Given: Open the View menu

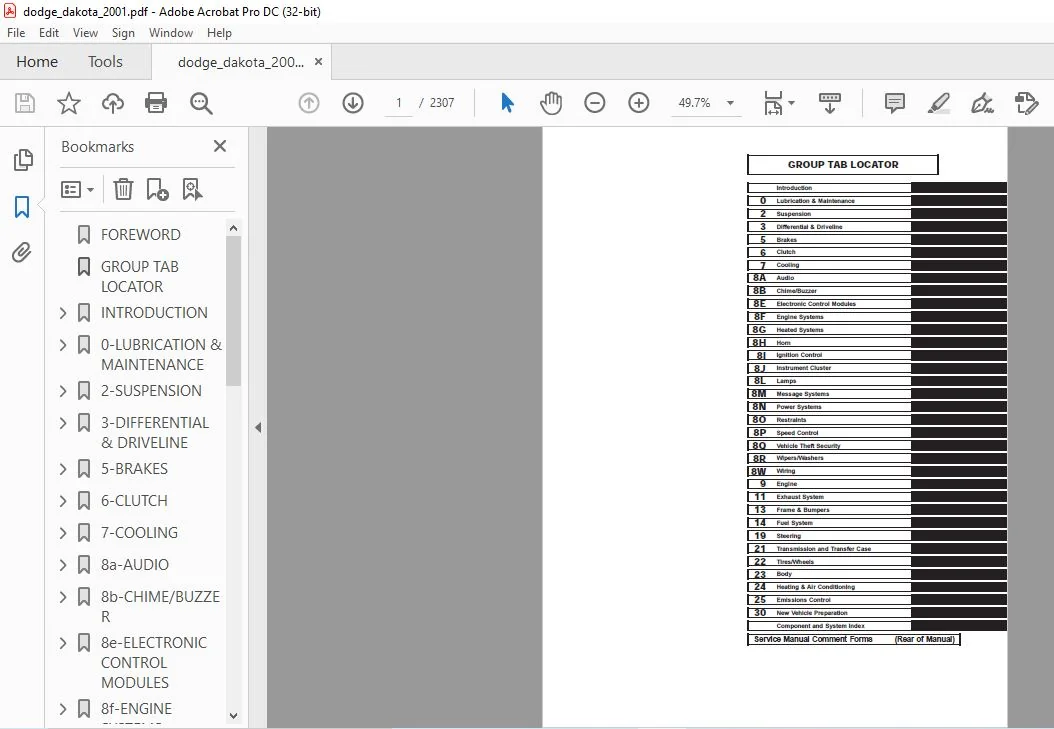Looking at the screenshot, I should pos(85,32).
